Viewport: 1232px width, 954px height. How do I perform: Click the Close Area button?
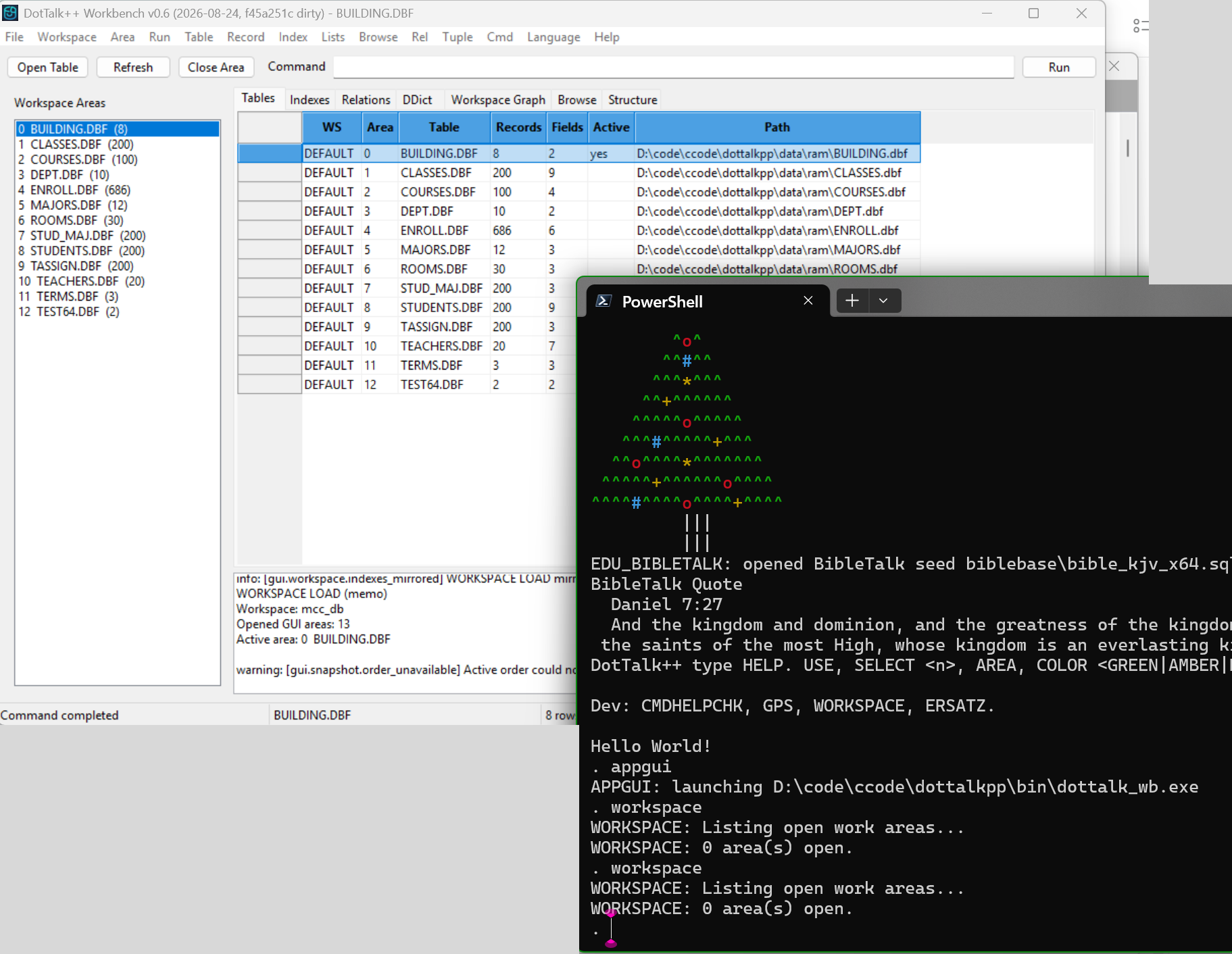click(216, 67)
